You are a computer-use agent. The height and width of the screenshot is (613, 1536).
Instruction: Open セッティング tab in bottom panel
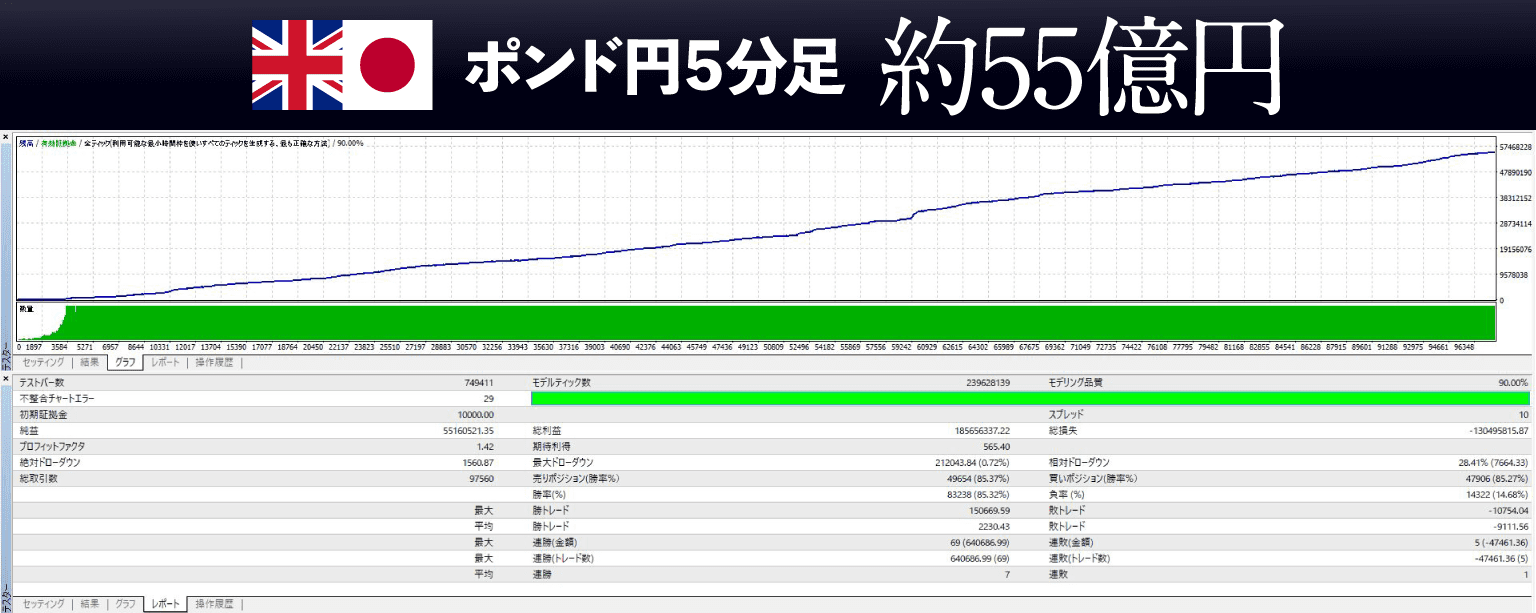point(43,604)
